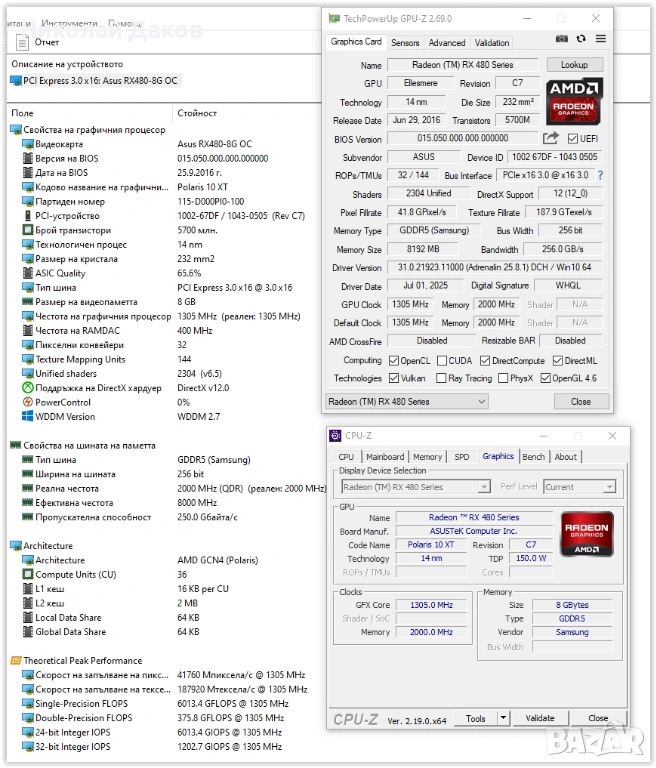Switch to the Mainboard tab in CPU-Z
The image size is (656, 768).
(x=385, y=457)
